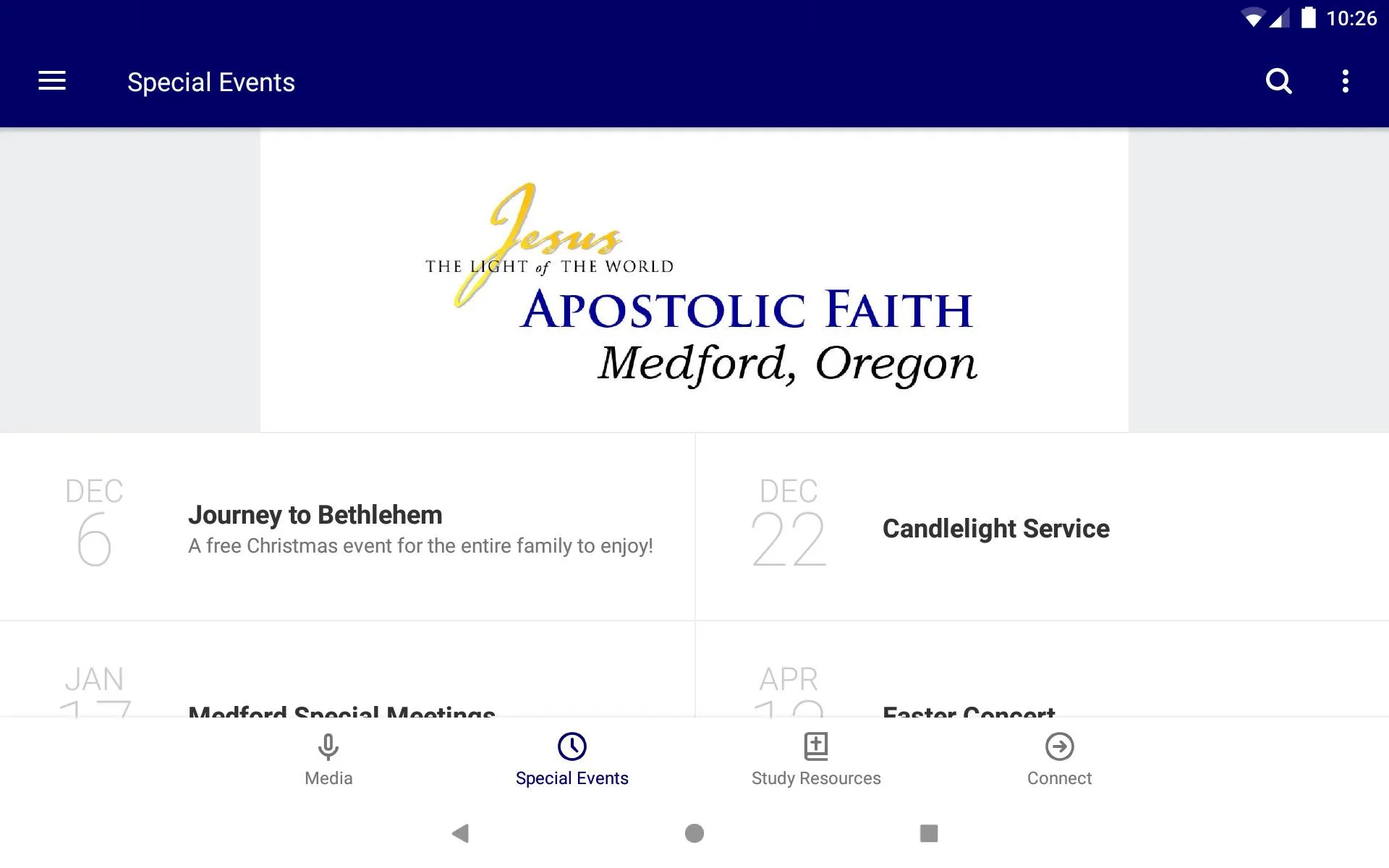Select the Media tab label
This screenshot has height=868, width=1389.
328,778
